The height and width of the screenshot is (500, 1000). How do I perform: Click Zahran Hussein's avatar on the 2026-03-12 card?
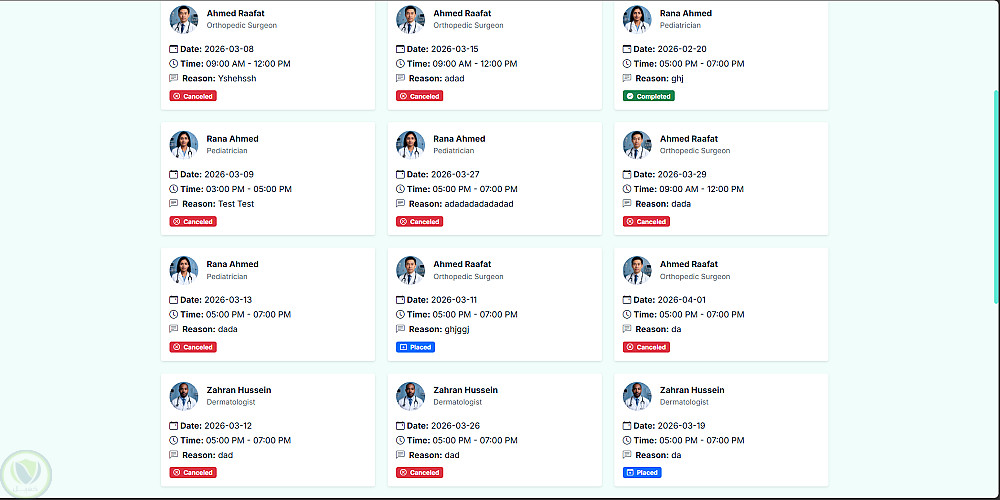[x=183, y=395]
